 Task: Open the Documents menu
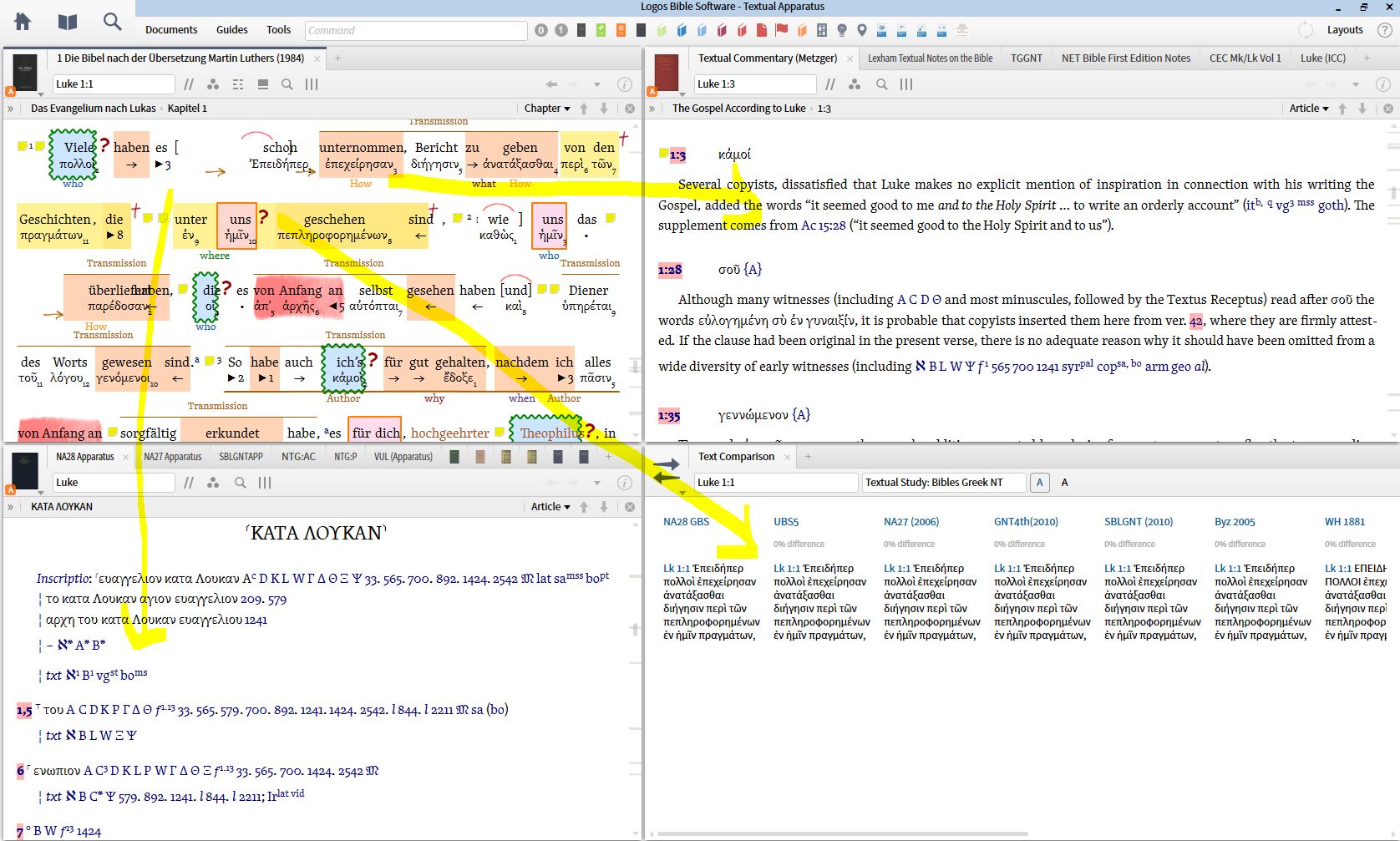[x=171, y=30]
